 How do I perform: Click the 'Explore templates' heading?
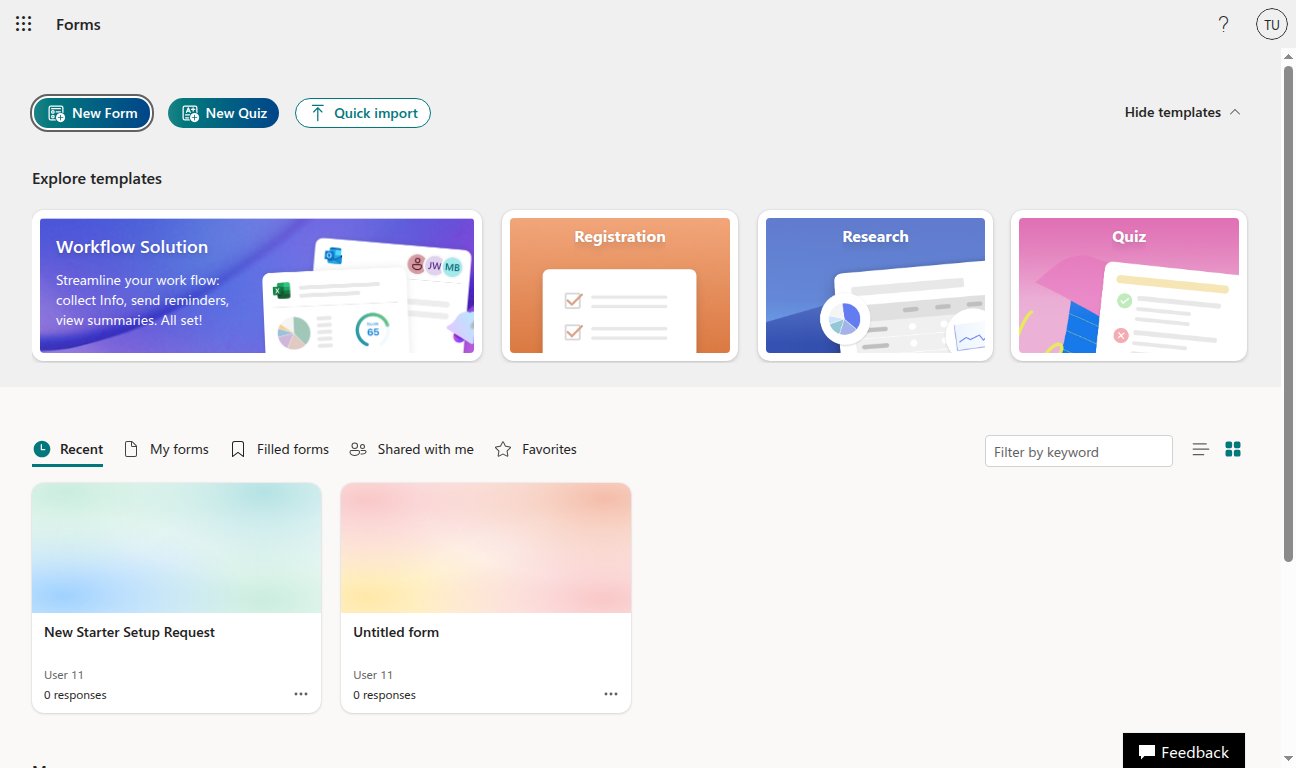pos(97,179)
